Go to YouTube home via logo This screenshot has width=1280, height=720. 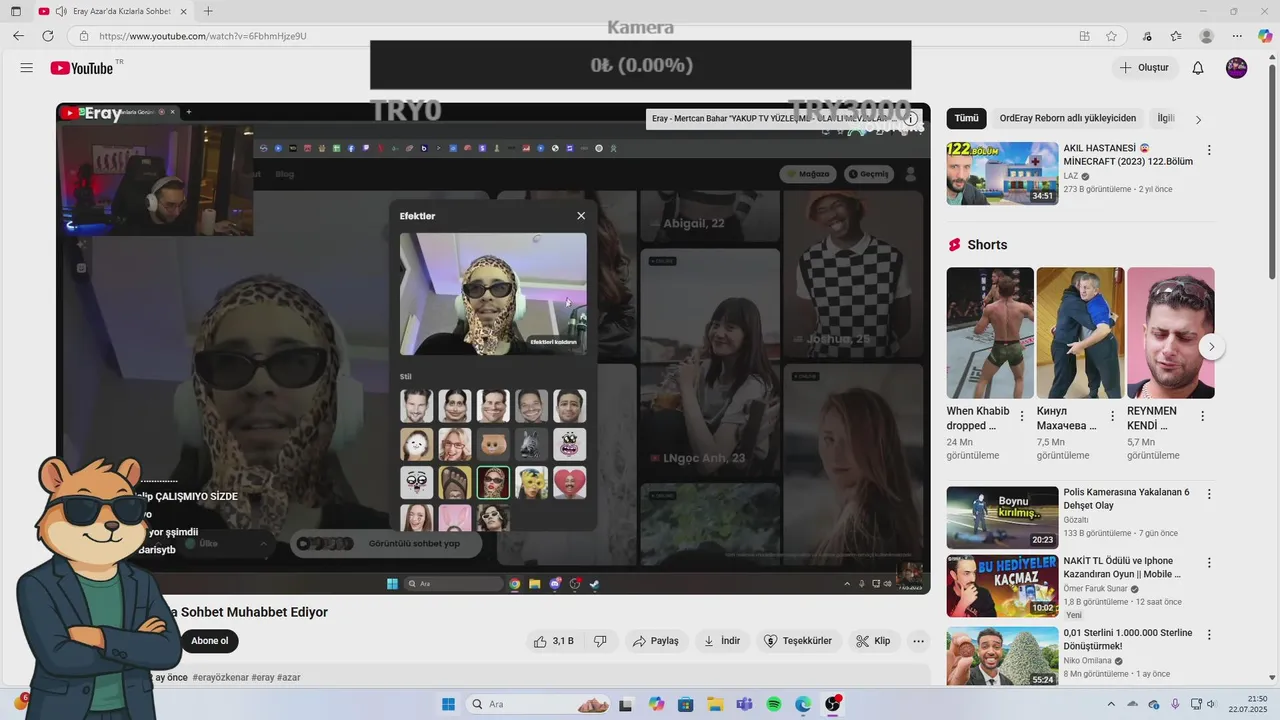tap(82, 68)
